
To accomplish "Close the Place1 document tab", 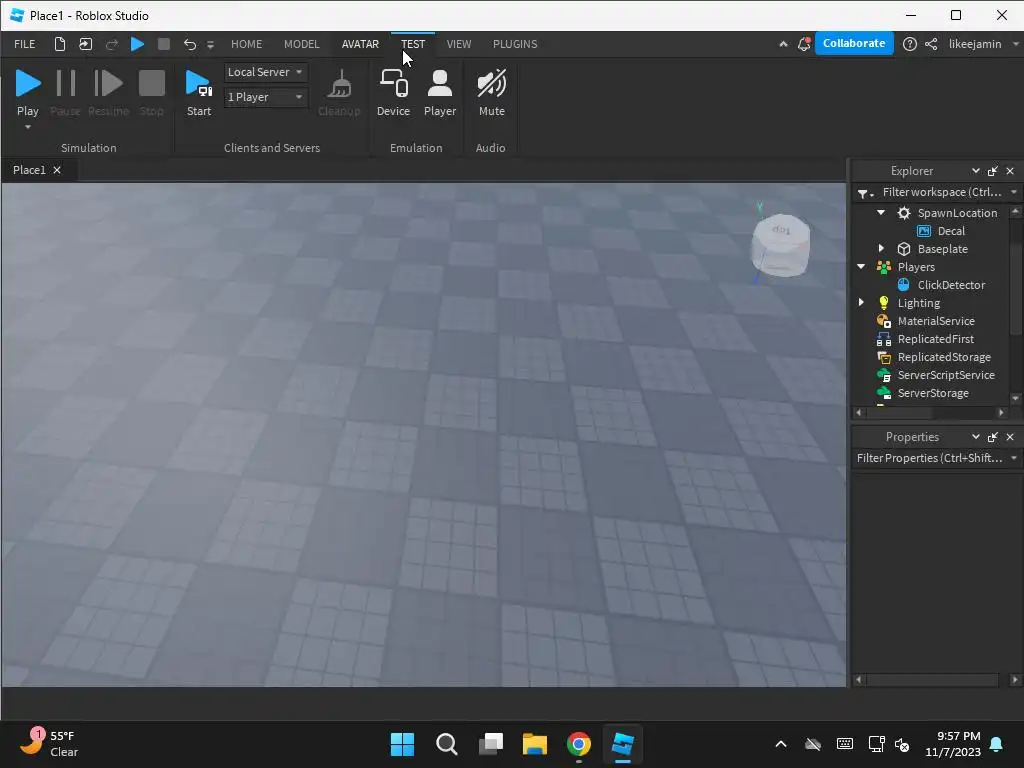I will pyautogui.click(x=57, y=170).
